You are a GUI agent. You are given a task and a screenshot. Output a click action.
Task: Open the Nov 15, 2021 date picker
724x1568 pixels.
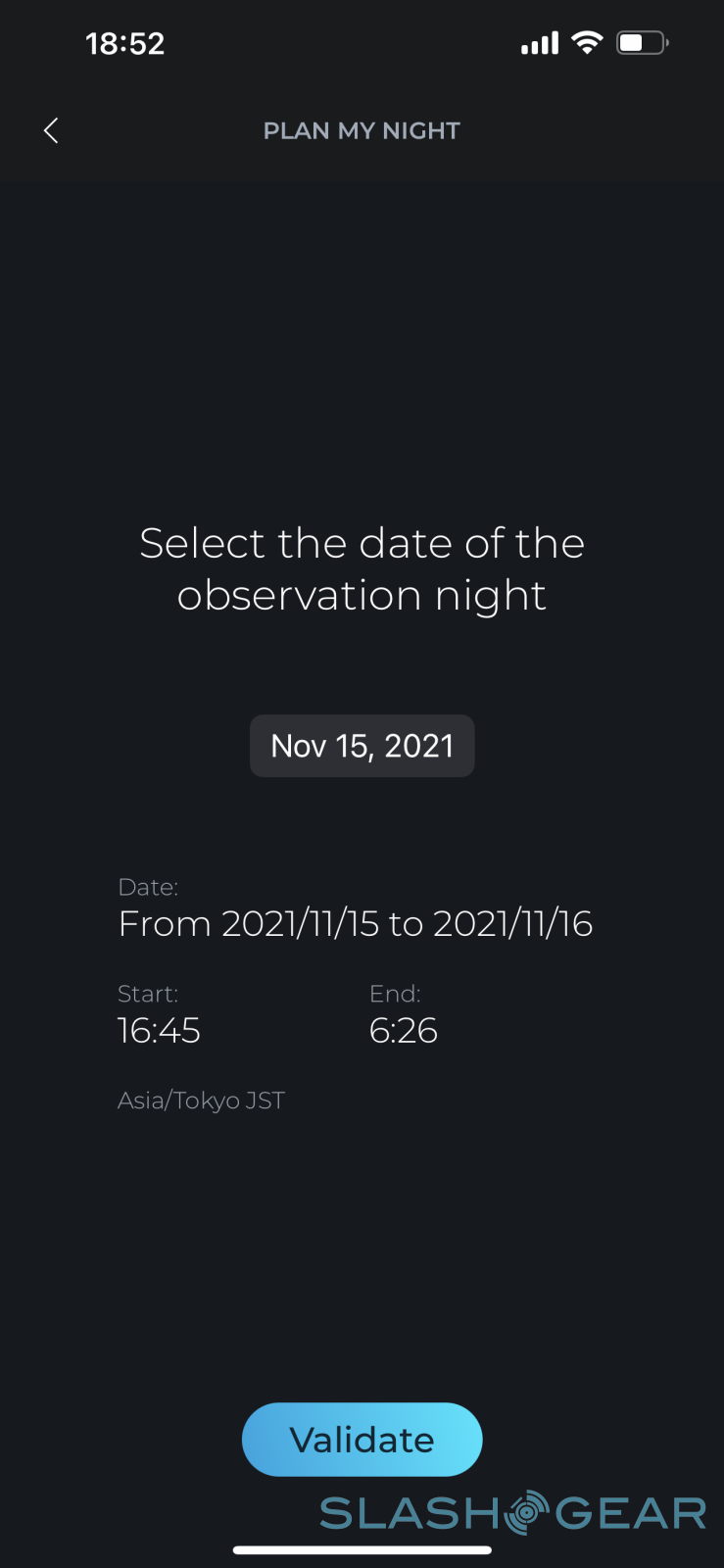click(x=362, y=746)
